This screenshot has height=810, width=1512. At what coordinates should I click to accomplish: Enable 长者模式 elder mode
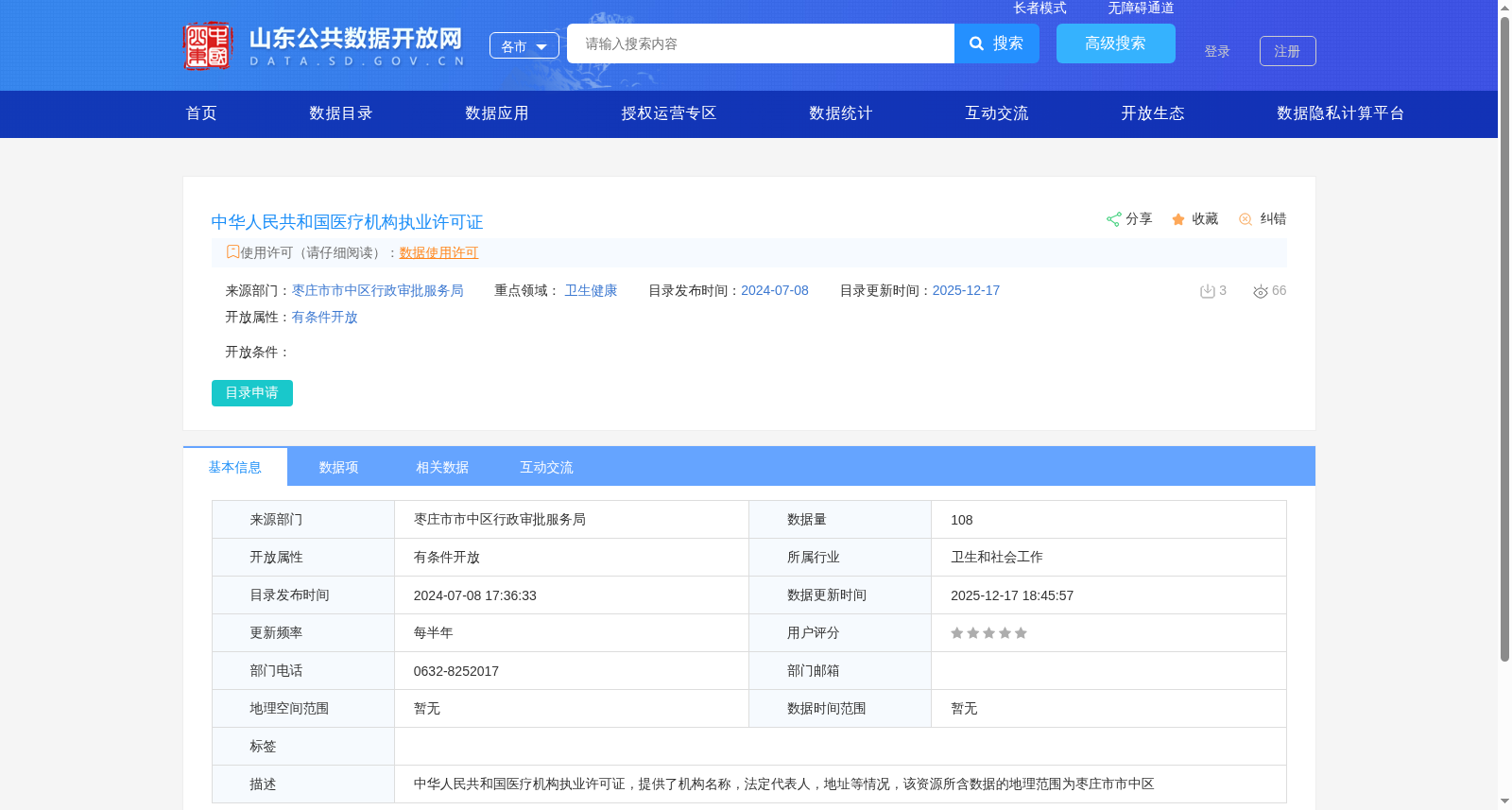(x=1039, y=8)
